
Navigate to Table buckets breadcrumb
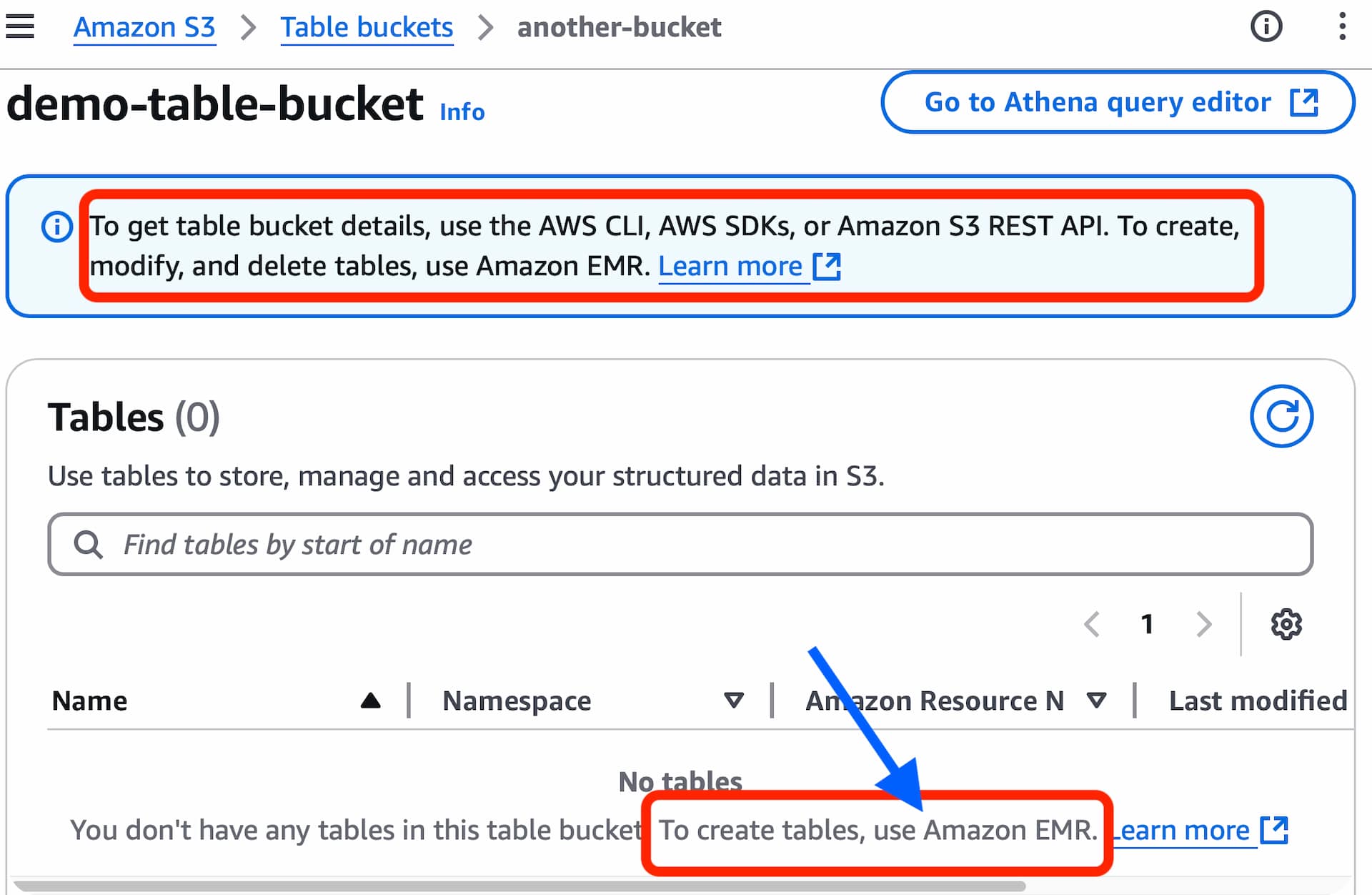click(367, 27)
